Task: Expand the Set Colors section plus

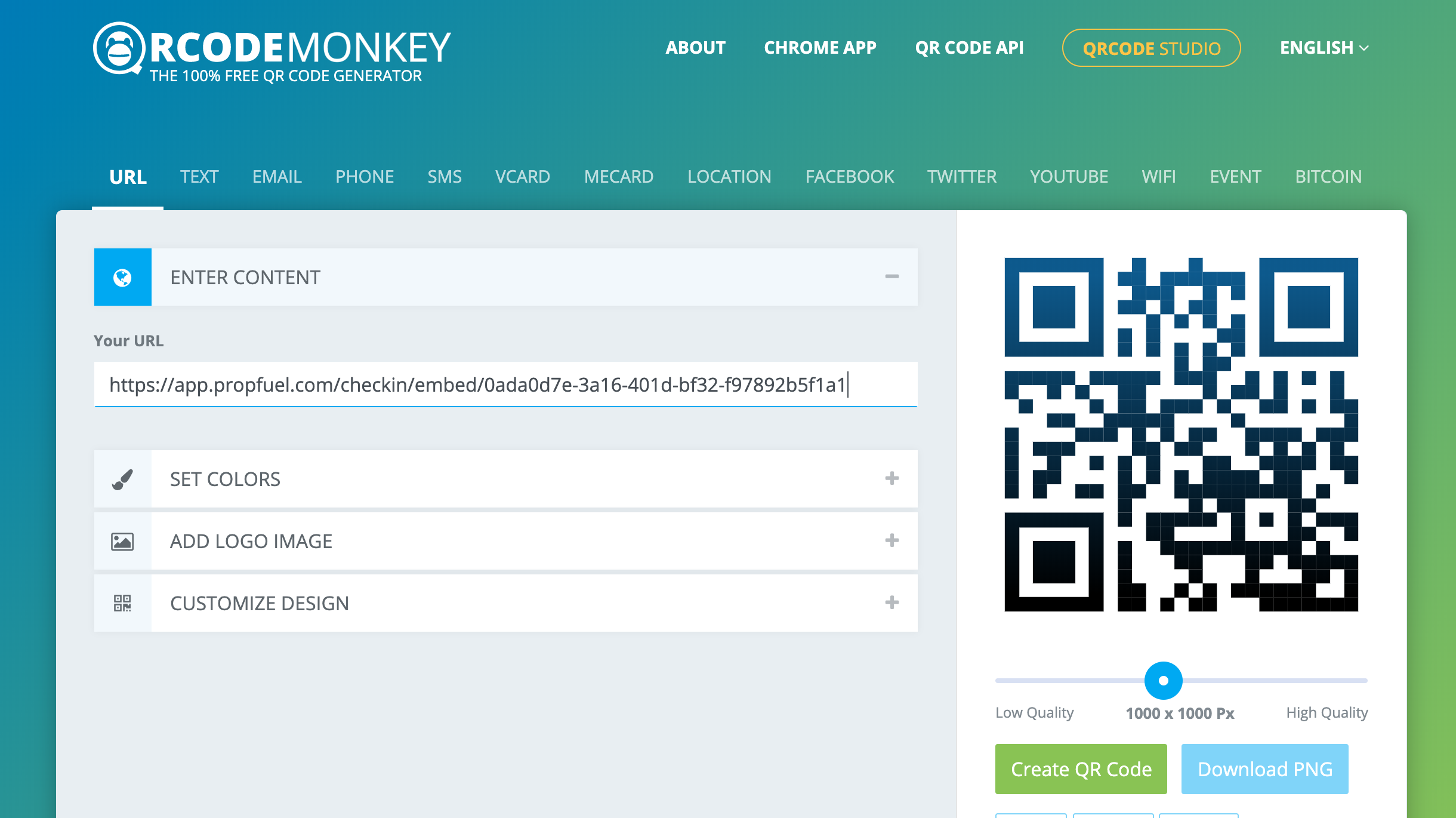Action: pyautogui.click(x=892, y=478)
